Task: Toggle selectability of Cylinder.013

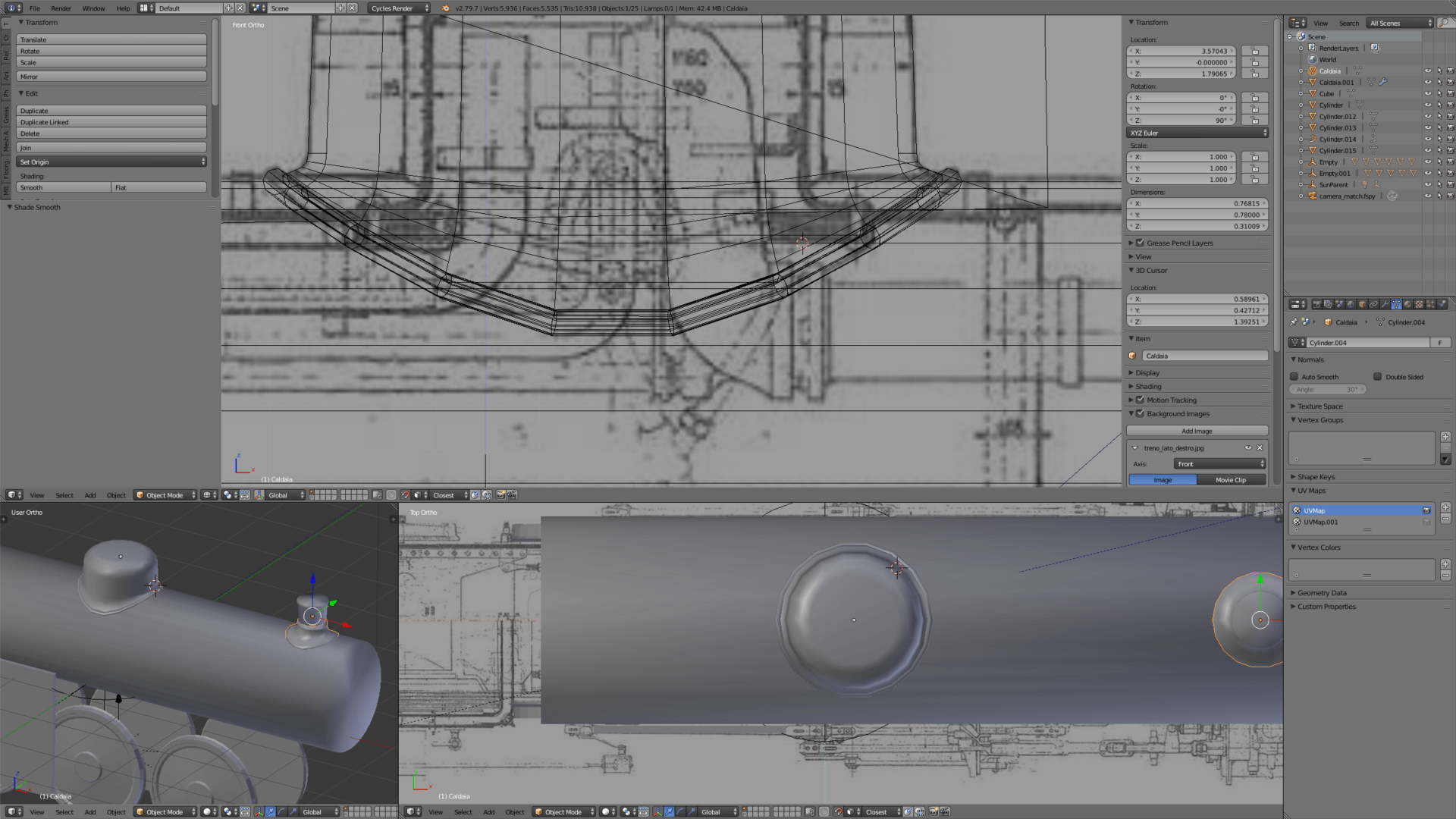Action: pyautogui.click(x=1439, y=128)
